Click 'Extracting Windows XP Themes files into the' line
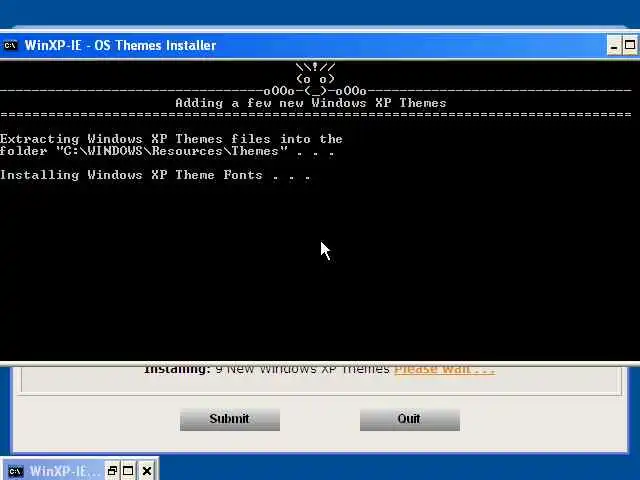The height and width of the screenshot is (480, 640). 171,139
